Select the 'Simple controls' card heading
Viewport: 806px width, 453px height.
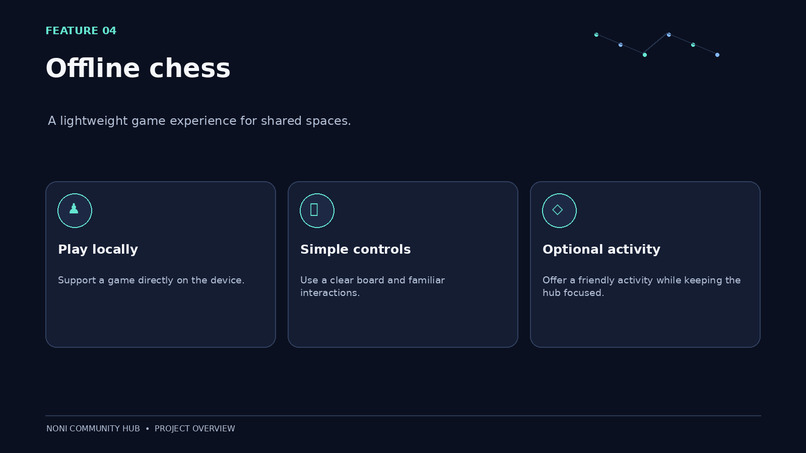coord(355,249)
